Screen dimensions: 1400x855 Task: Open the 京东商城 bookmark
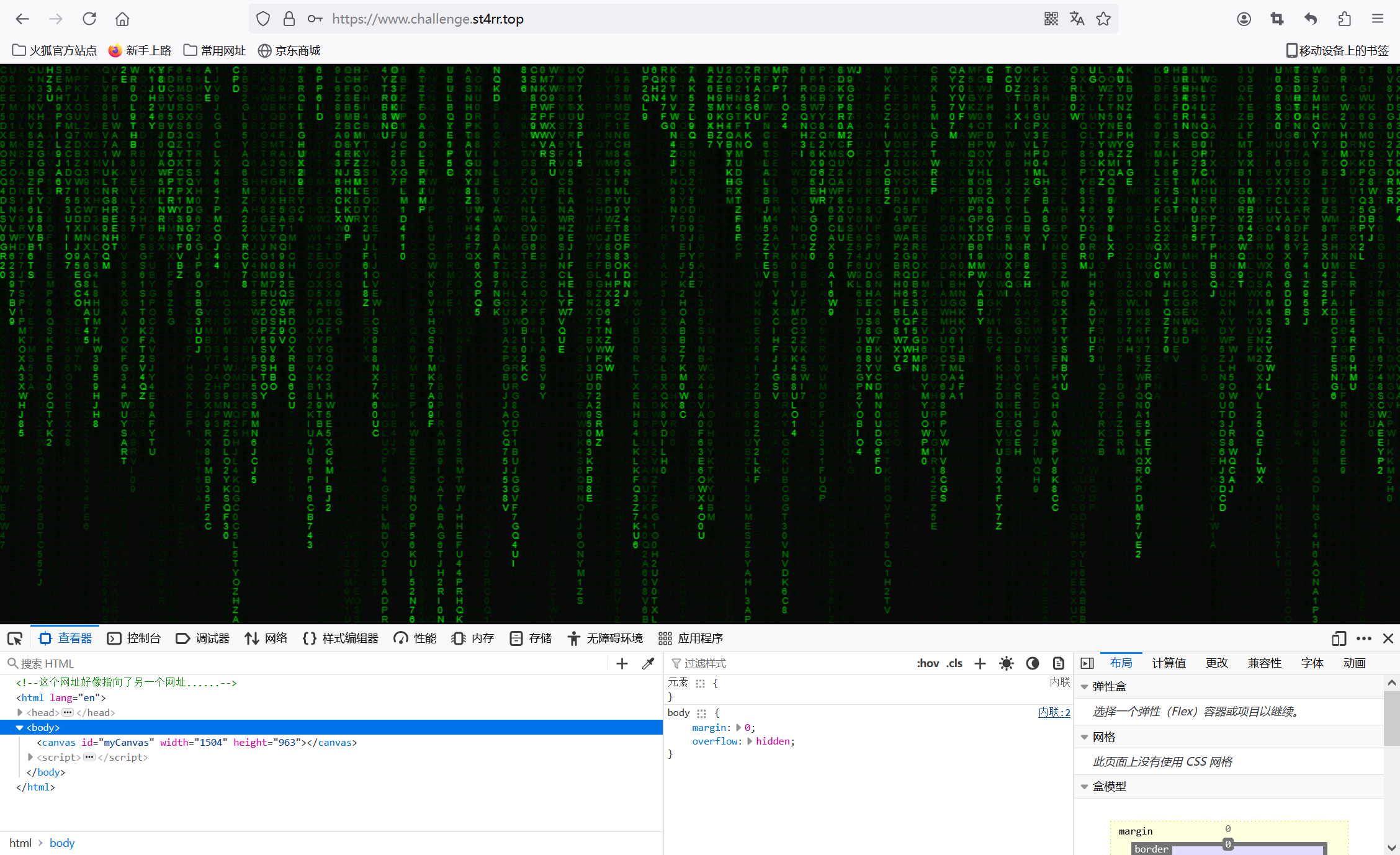(x=289, y=51)
